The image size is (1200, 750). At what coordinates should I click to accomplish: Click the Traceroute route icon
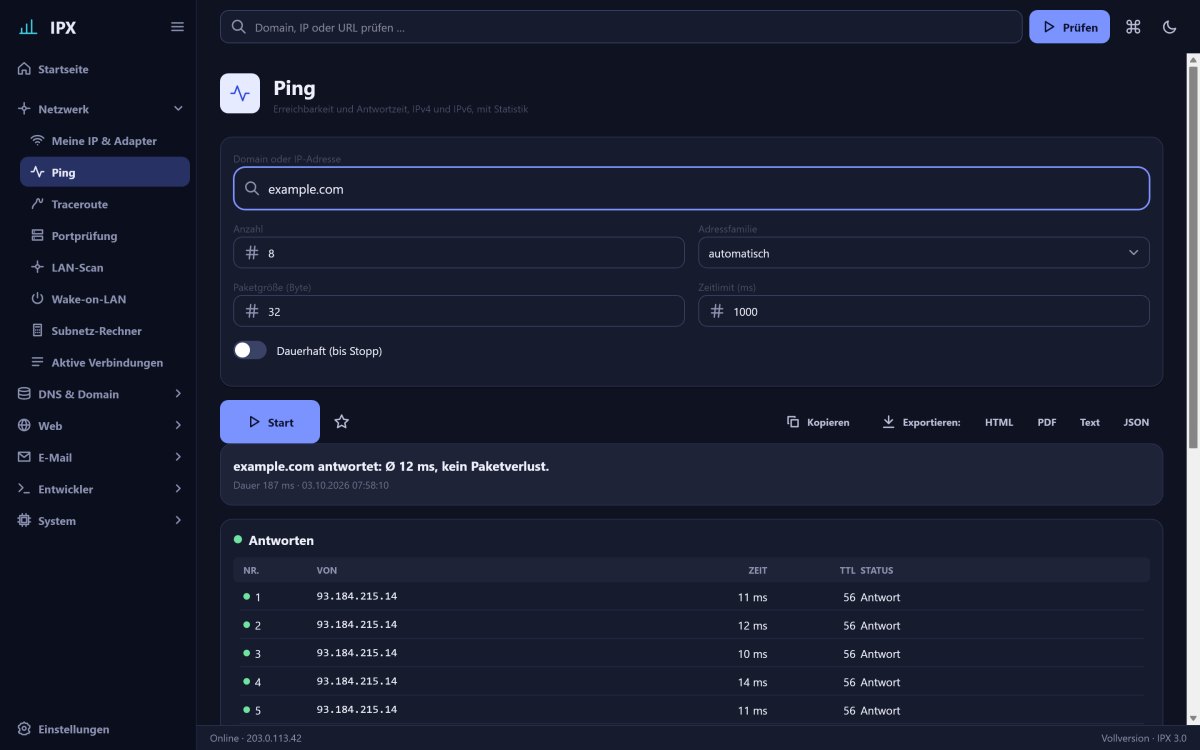coord(38,204)
